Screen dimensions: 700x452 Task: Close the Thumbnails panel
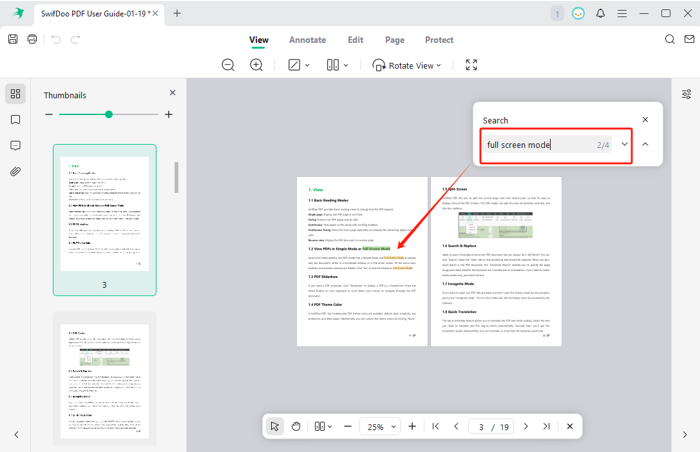point(172,92)
